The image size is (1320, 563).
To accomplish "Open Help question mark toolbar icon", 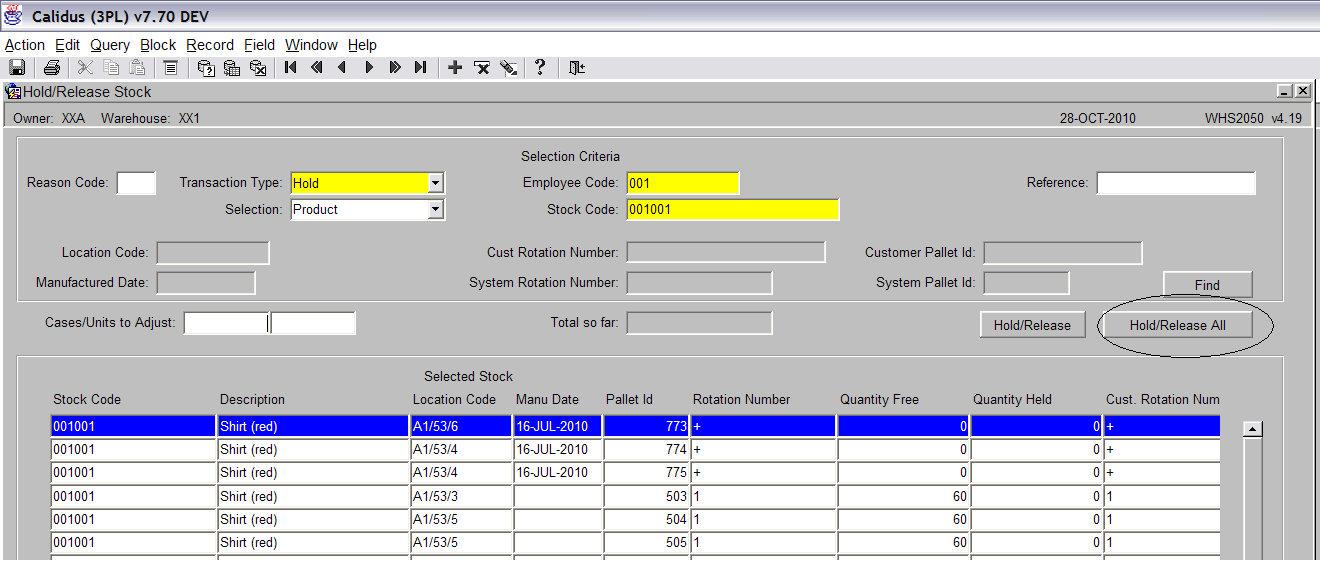I will 540,68.
